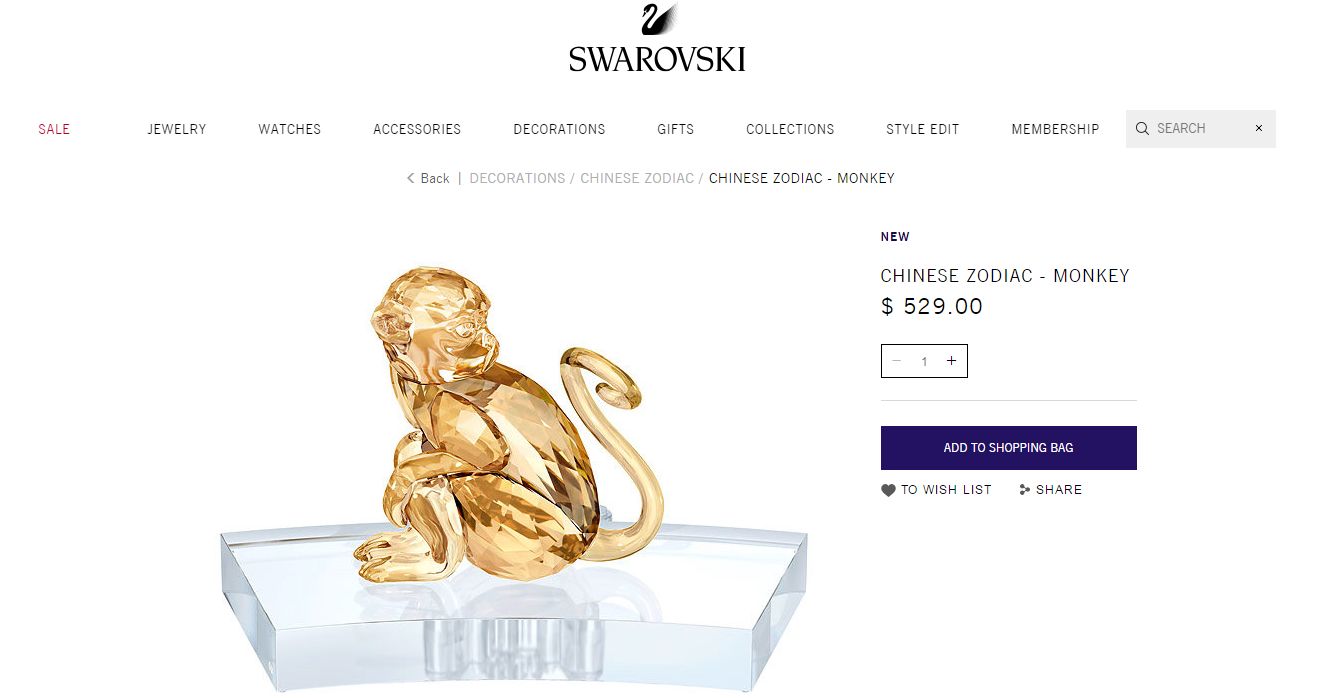Viewport: 1320px width, 698px height.
Task: Click the search magnifier icon
Action: pos(1142,128)
